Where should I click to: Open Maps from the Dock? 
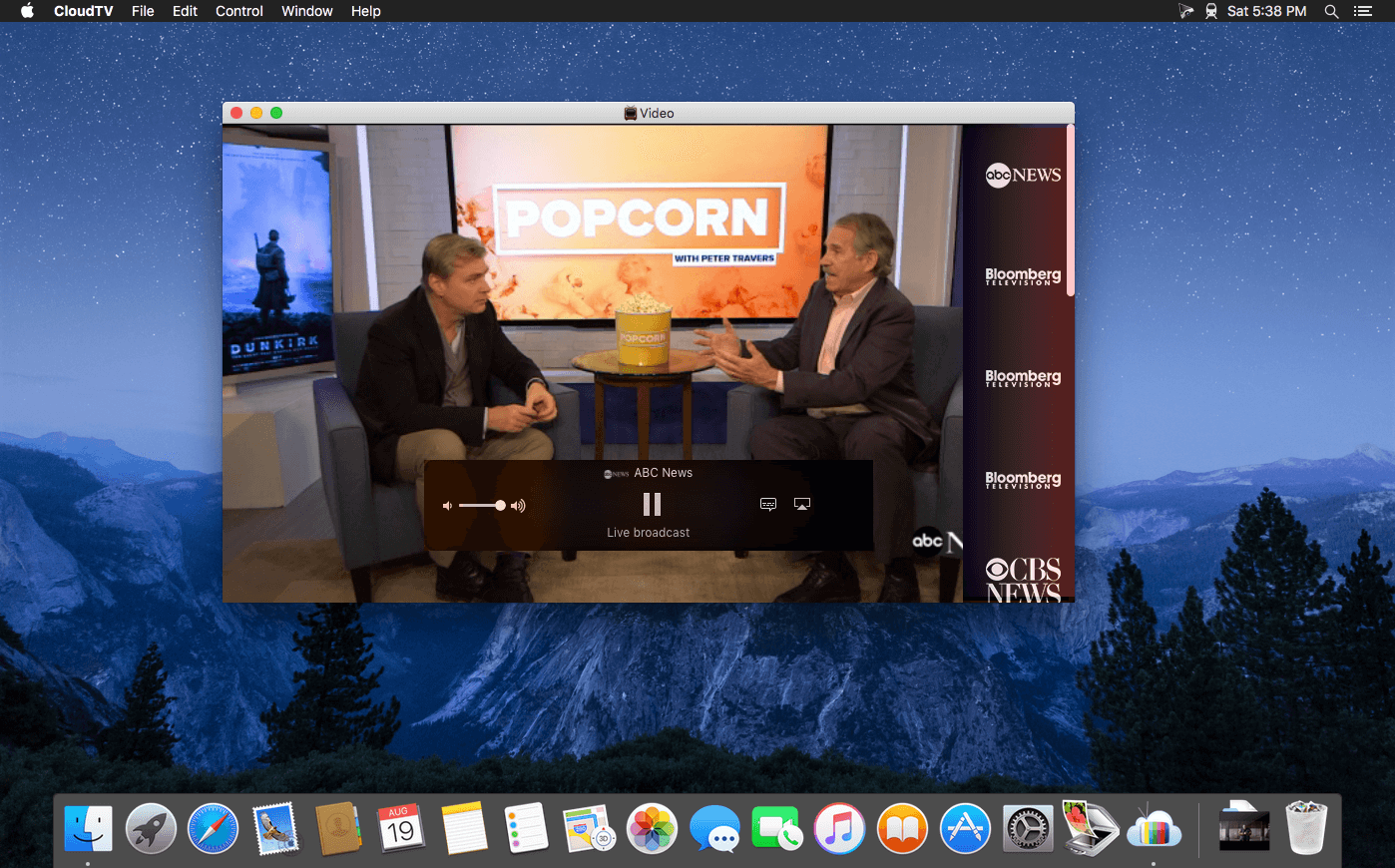tap(589, 828)
